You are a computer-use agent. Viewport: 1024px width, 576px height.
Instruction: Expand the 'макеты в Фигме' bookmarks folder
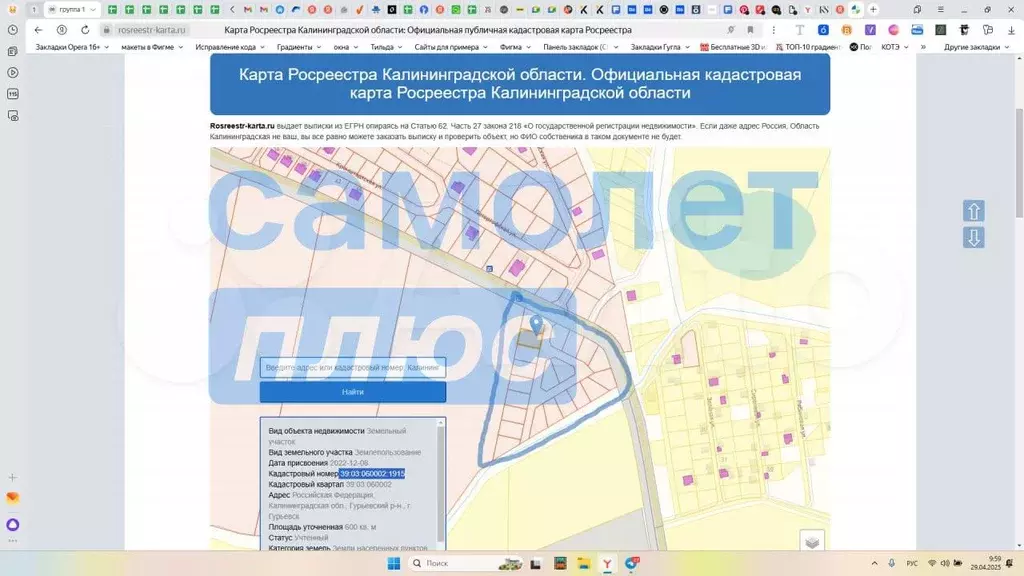coord(152,47)
